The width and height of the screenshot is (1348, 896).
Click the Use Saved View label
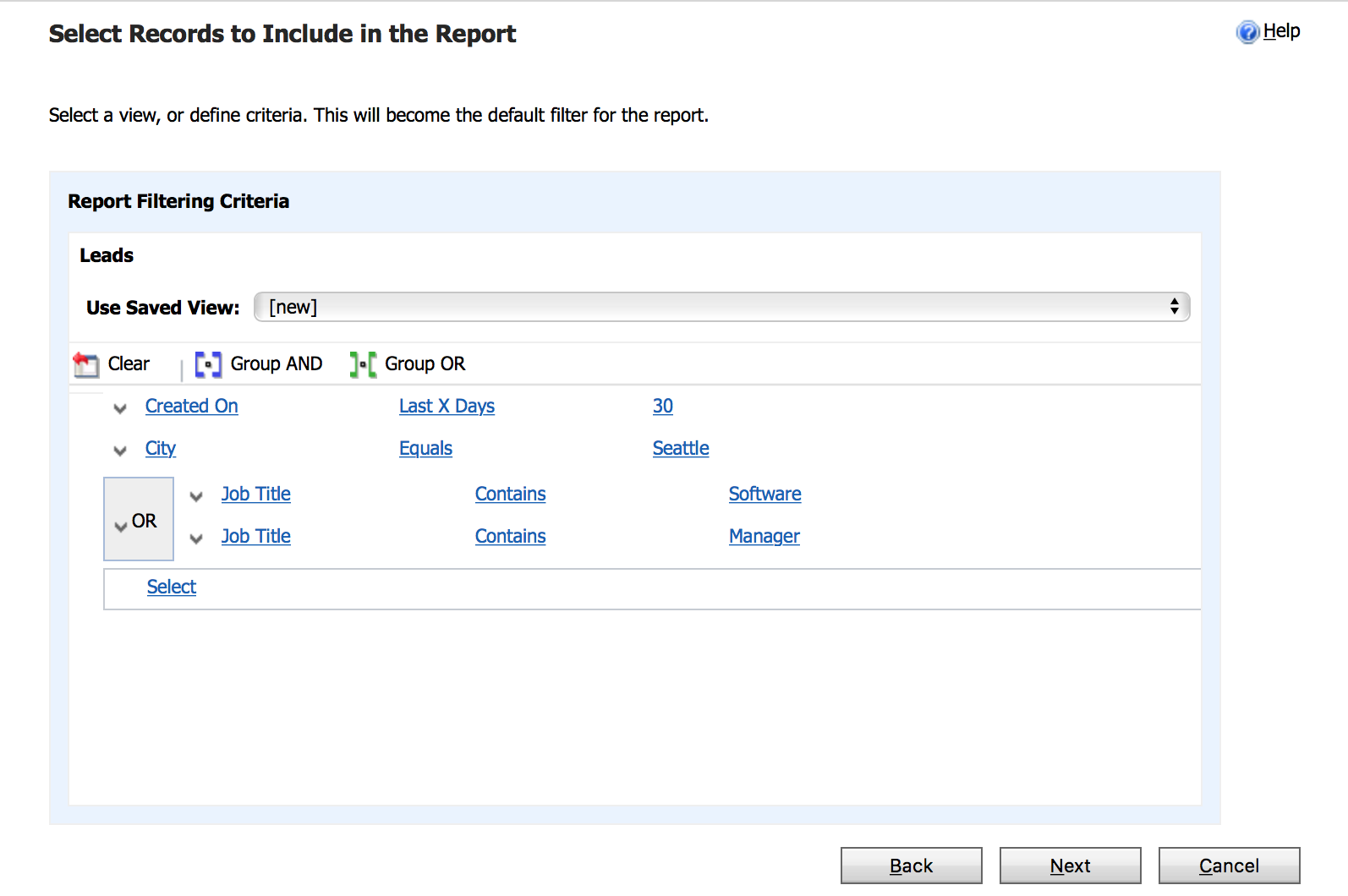pyautogui.click(x=163, y=308)
